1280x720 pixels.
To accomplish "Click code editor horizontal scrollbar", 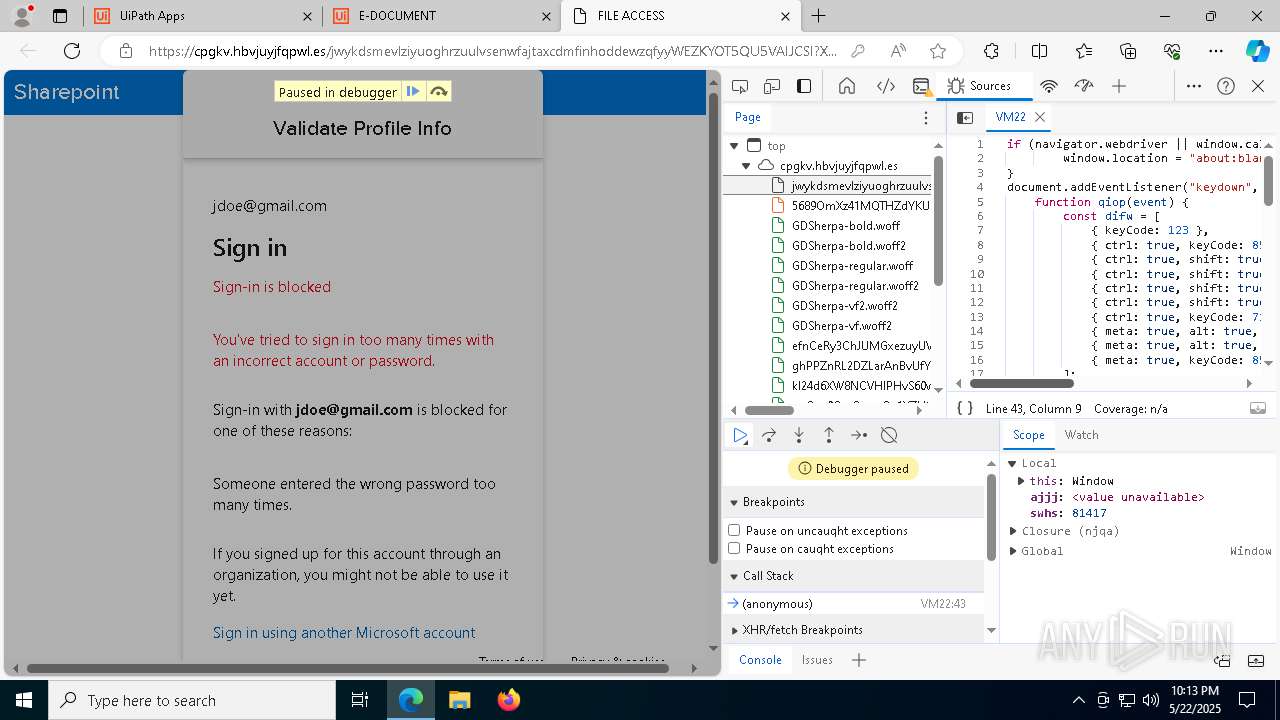I will coord(1022,383).
